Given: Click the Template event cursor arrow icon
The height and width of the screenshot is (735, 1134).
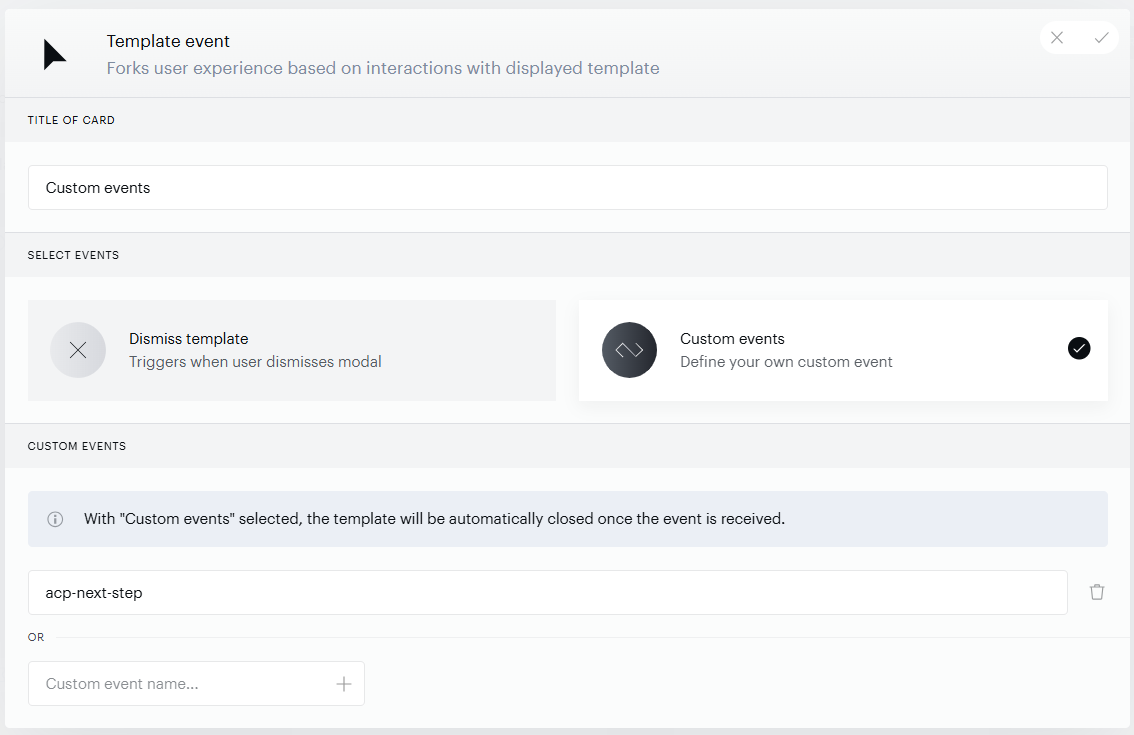Looking at the screenshot, I should coord(54,54).
